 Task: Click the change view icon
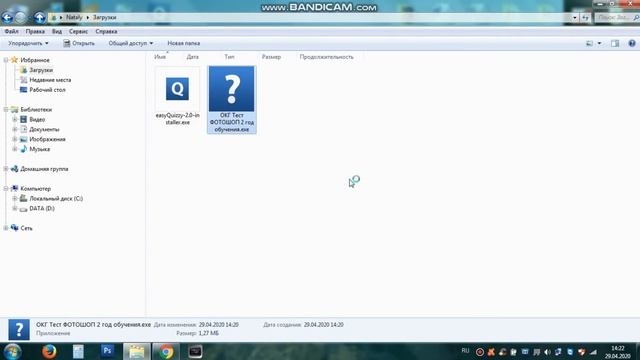point(589,43)
